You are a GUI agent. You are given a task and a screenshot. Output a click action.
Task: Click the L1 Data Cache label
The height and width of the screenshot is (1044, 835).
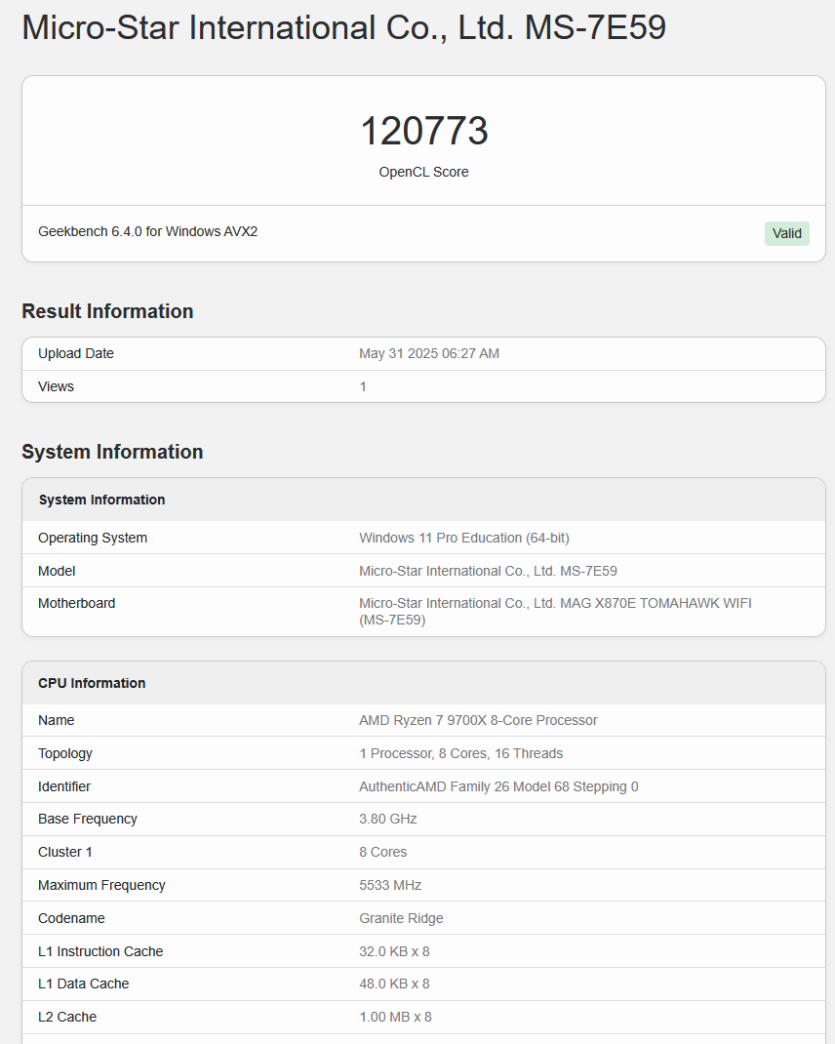pyautogui.click(x=83, y=983)
